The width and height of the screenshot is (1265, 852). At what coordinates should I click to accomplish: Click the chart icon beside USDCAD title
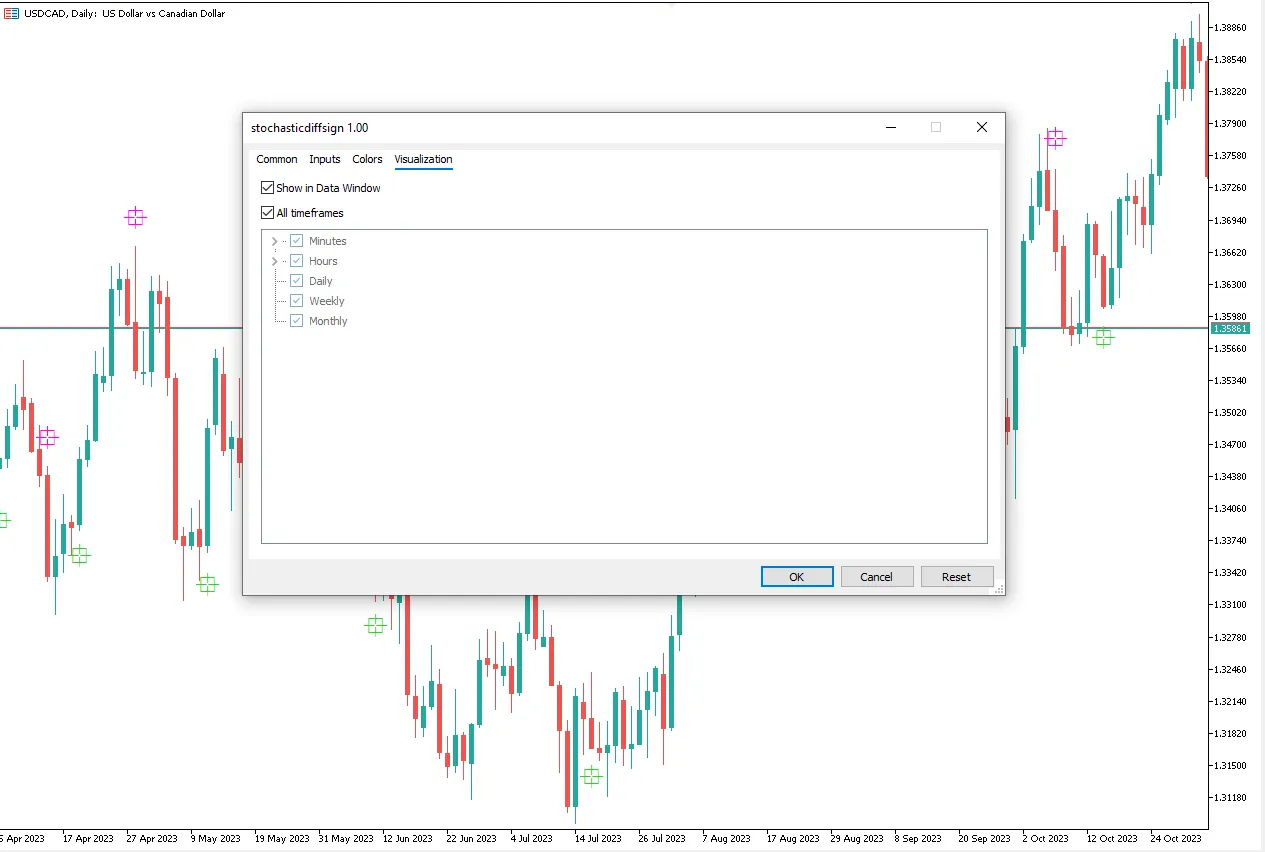click(x=11, y=13)
